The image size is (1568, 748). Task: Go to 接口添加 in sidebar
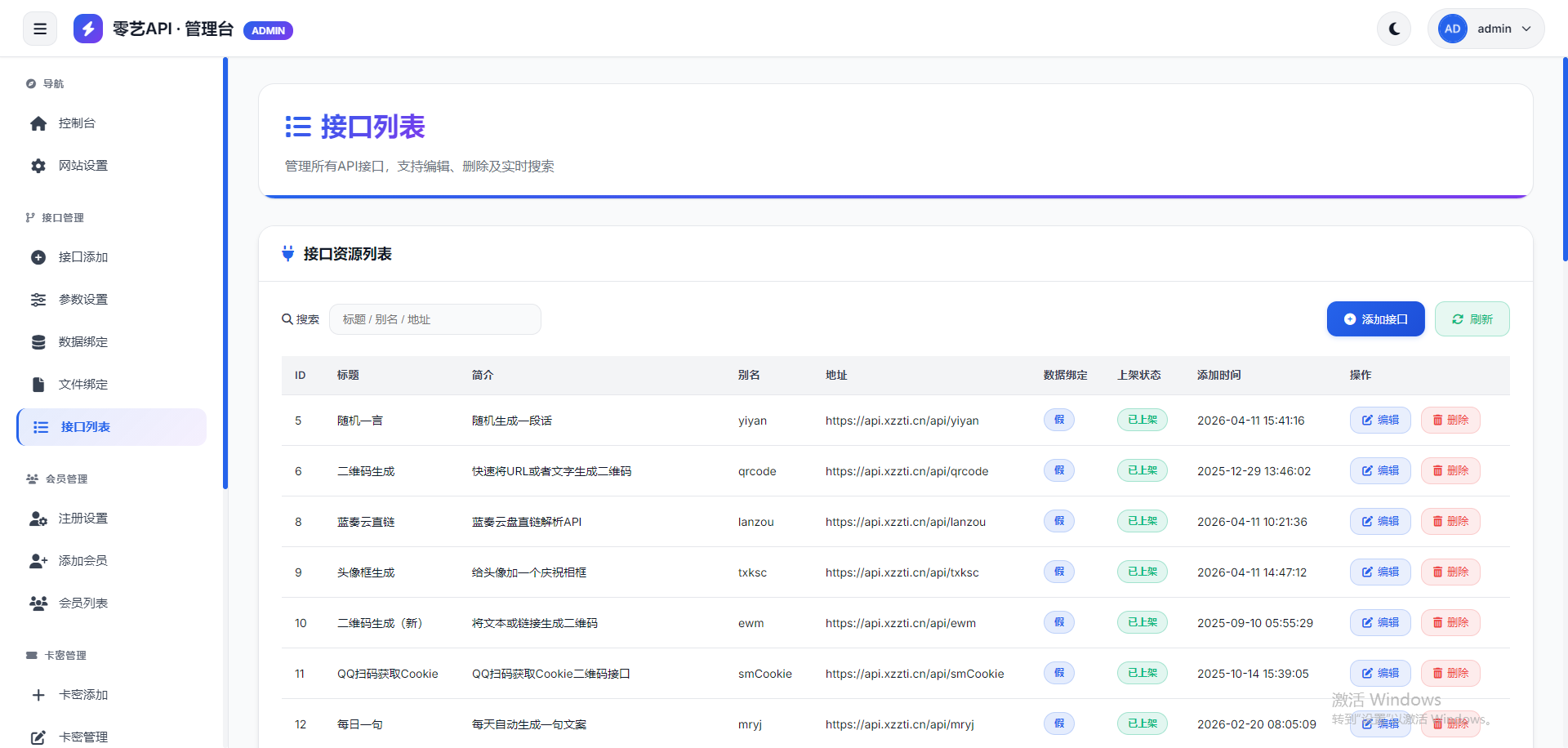[x=82, y=257]
